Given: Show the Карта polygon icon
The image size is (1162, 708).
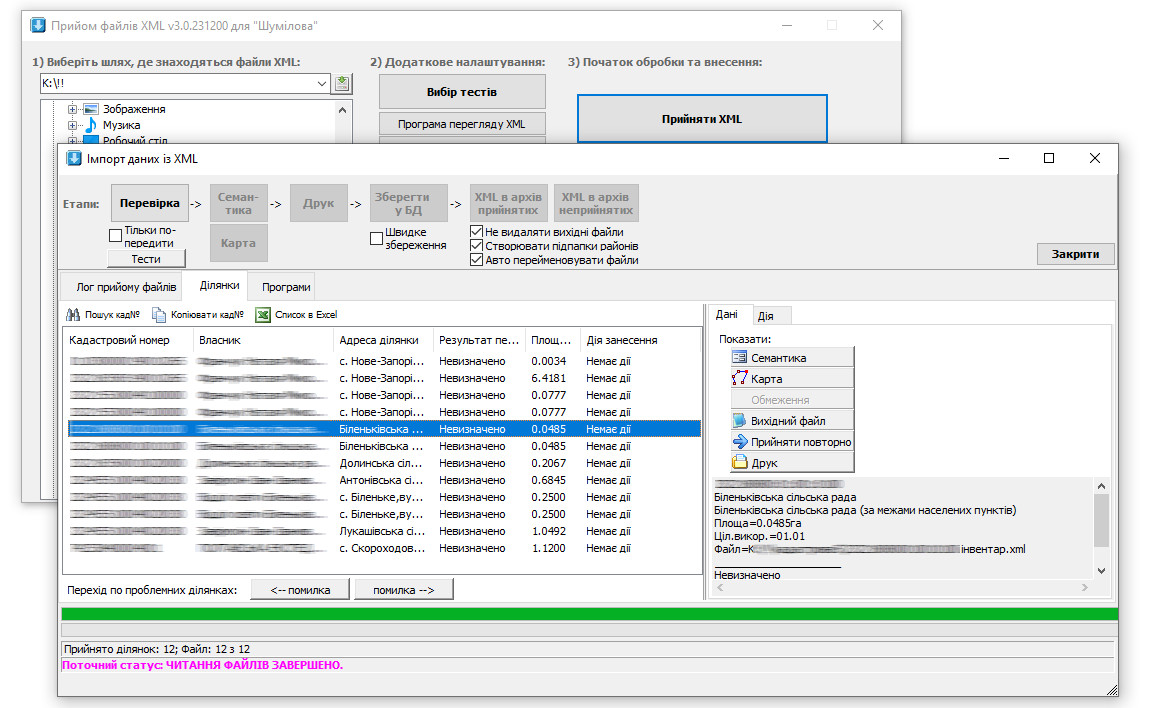Looking at the screenshot, I should [x=739, y=378].
